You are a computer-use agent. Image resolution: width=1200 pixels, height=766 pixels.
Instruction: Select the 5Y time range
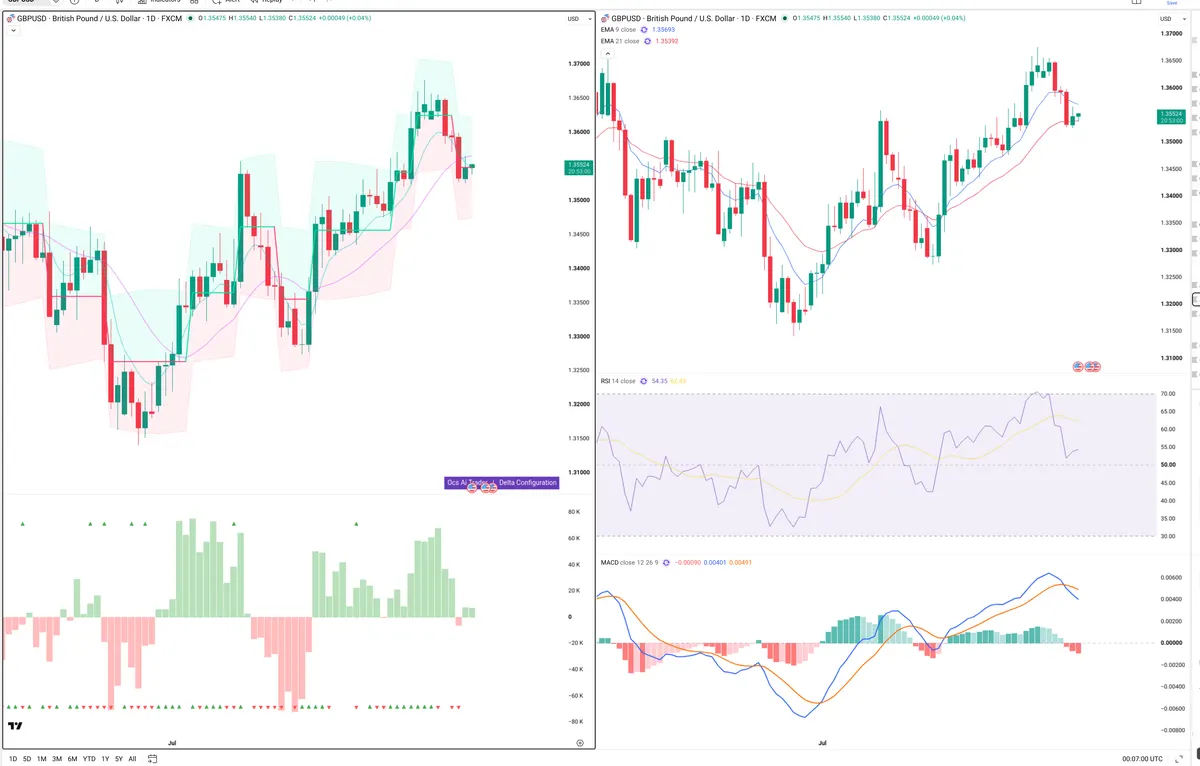tap(119, 759)
